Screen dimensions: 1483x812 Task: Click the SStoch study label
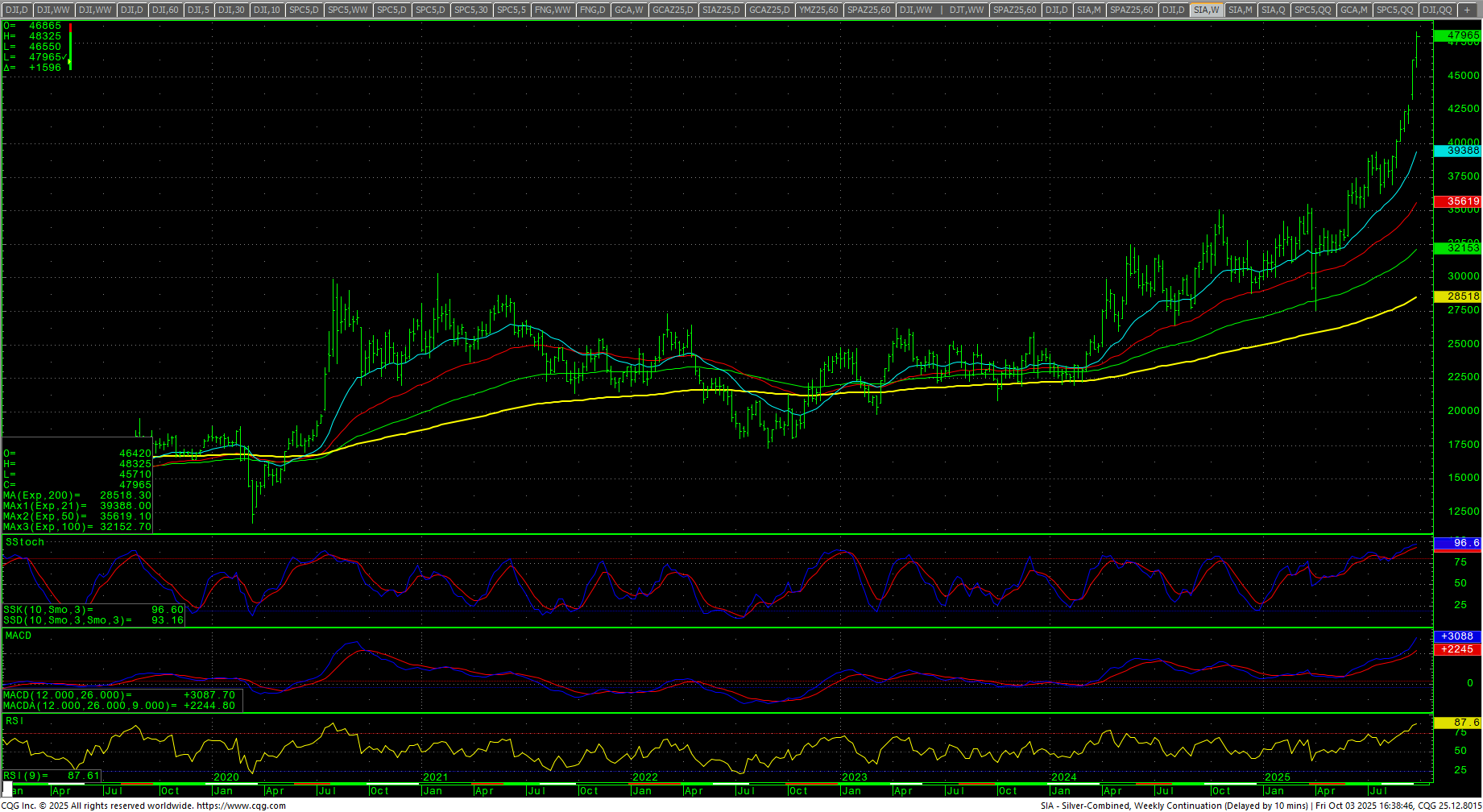(x=25, y=542)
